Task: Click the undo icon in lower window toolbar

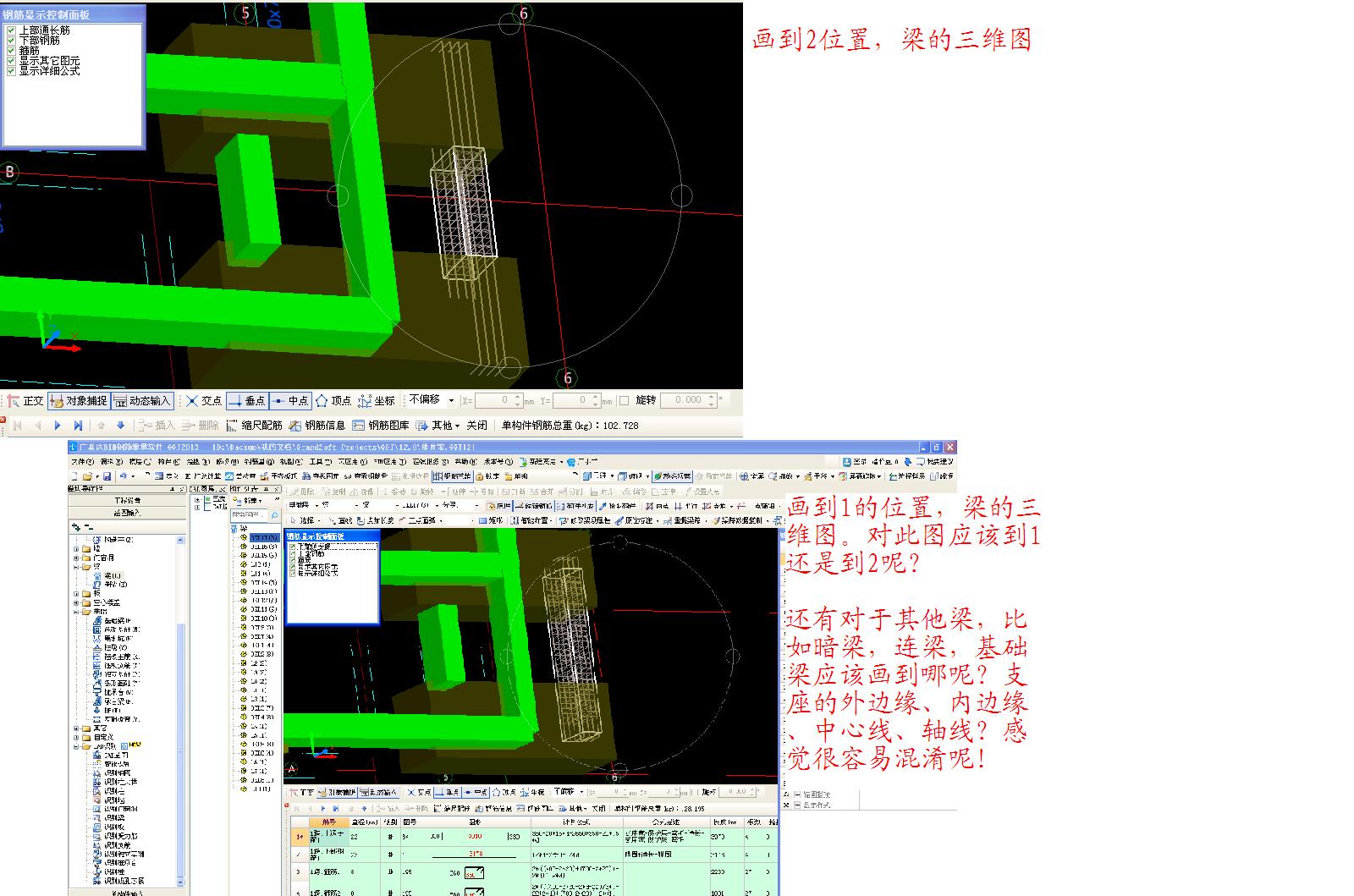Action: point(124,476)
